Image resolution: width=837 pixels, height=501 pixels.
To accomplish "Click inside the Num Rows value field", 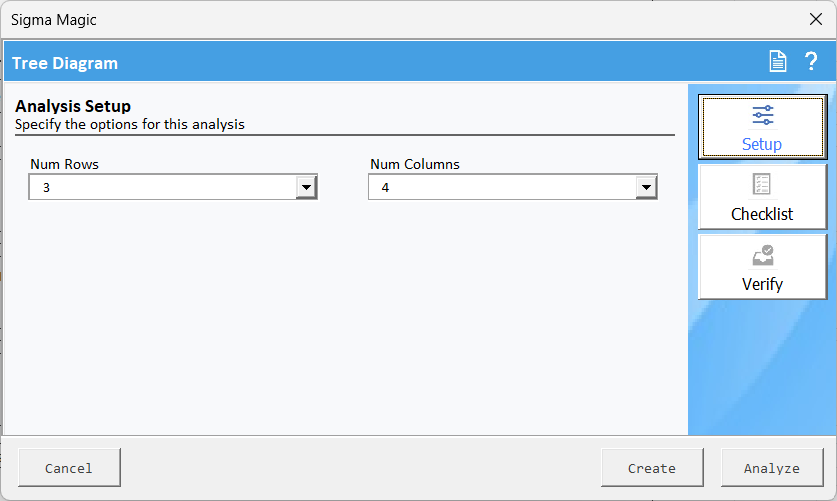I will (163, 187).
